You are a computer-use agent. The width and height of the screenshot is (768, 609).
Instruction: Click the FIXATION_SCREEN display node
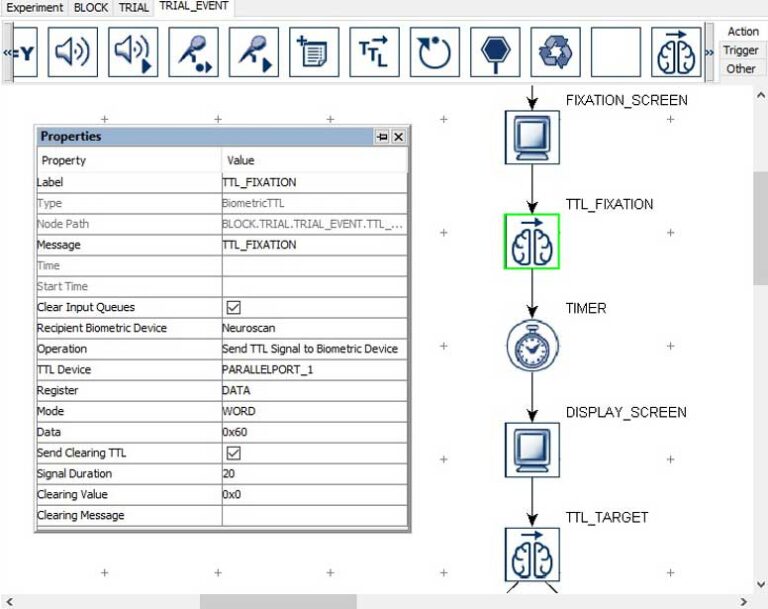pyautogui.click(x=532, y=137)
